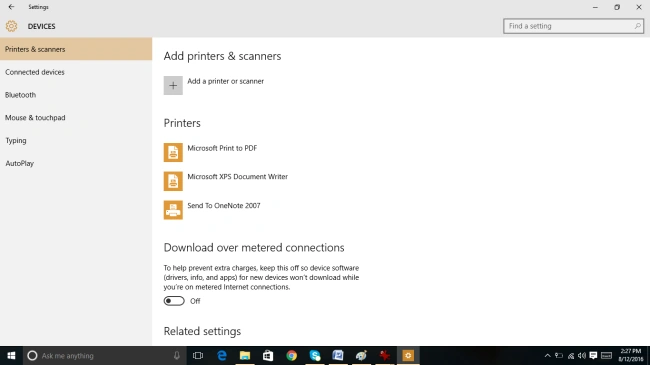This screenshot has width=650, height=365.
Task: Open the red splat app in the taskbar
Action: (385, 355)
